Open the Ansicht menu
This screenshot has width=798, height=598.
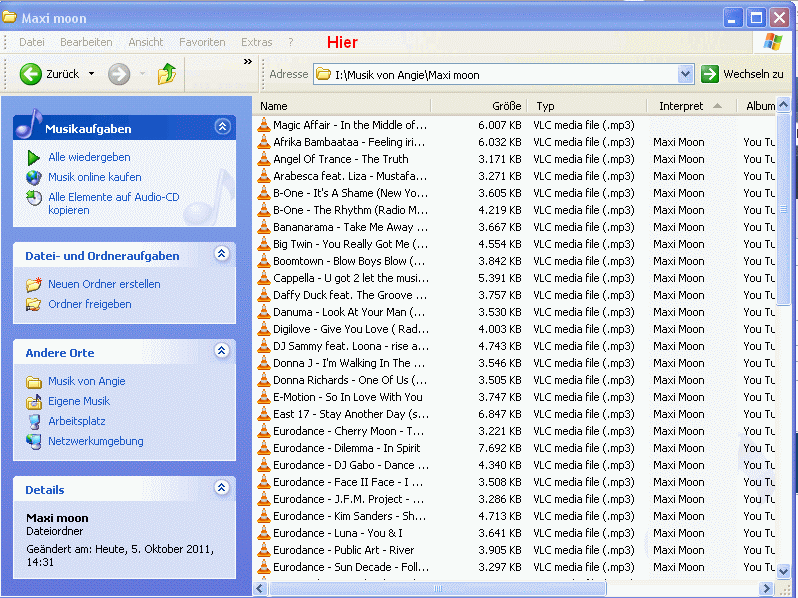pyautogui.click(x=146, y=42)
